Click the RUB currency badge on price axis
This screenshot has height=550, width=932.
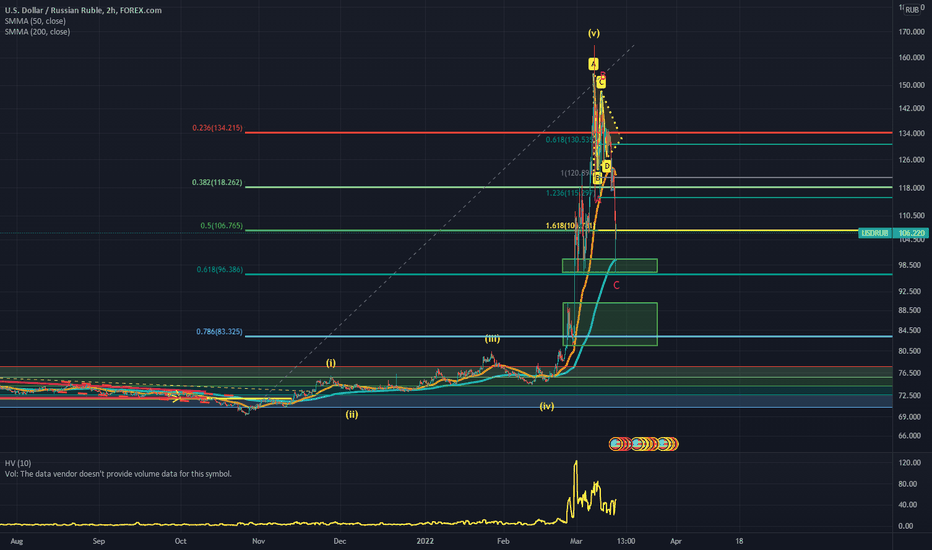(x=912, y=10)
